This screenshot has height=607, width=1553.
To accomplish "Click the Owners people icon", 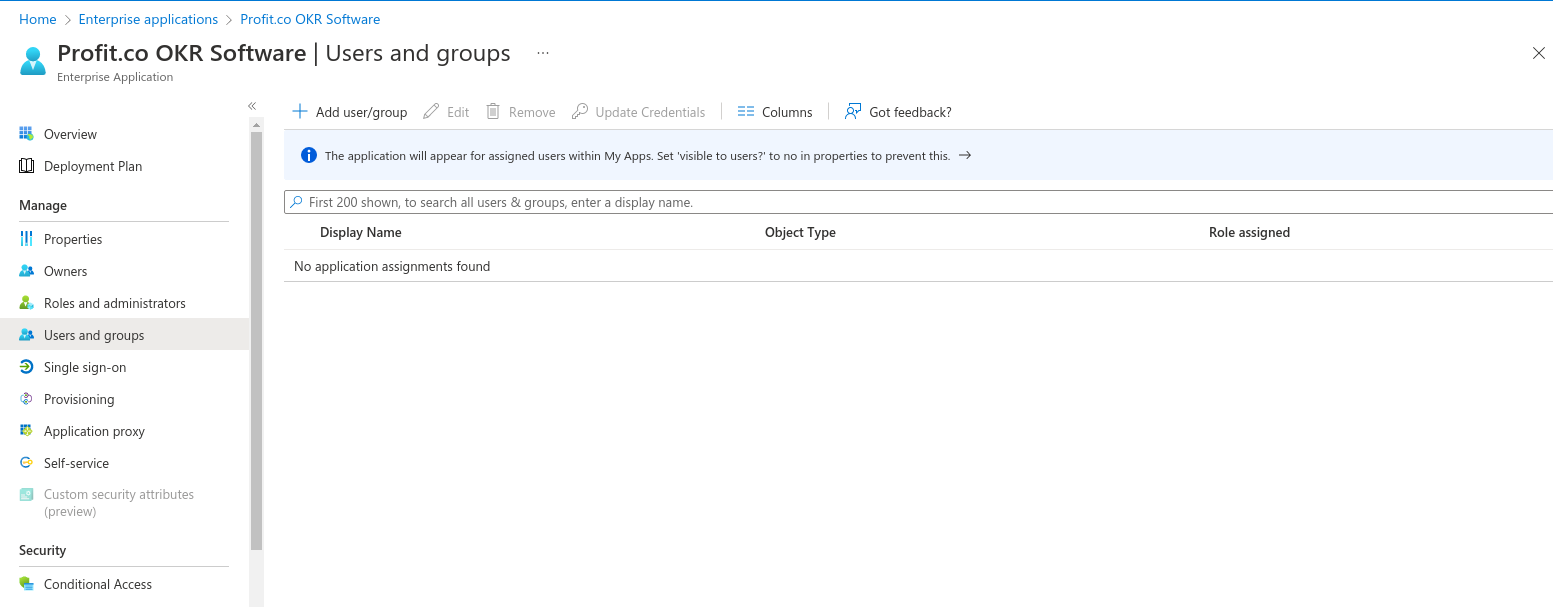I will point(26,271).
